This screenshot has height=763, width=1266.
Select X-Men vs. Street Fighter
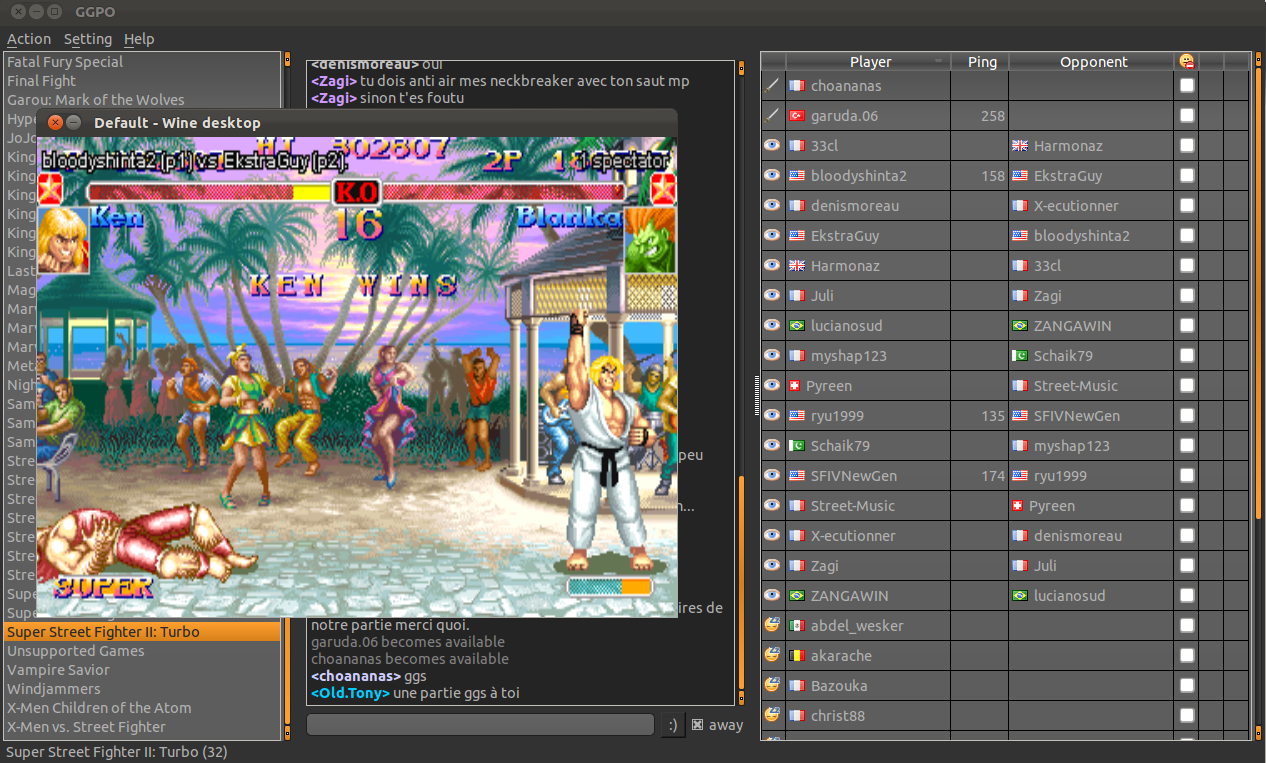(x=142, y=727)
